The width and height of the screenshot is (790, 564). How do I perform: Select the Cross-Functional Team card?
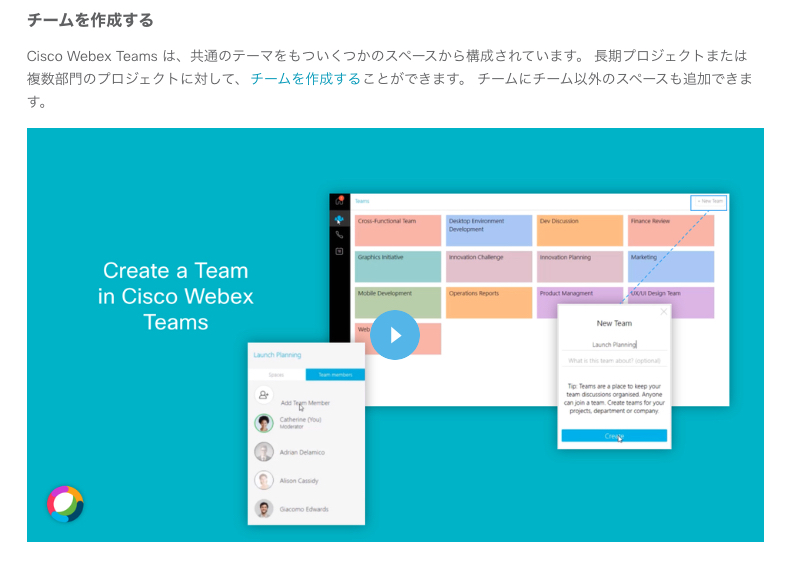click(398, 230)
